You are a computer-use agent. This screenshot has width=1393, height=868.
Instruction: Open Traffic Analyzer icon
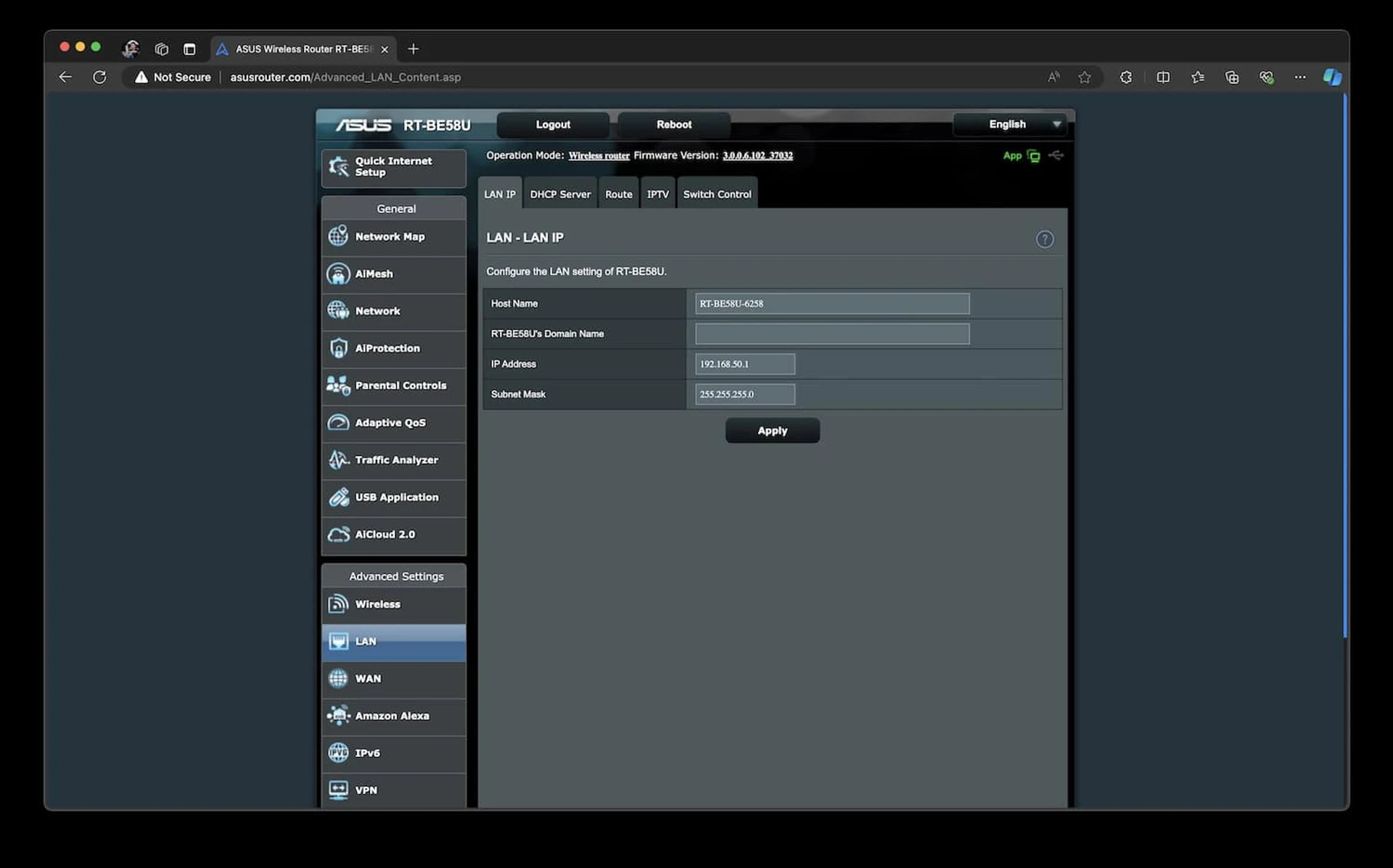point(338,460)
